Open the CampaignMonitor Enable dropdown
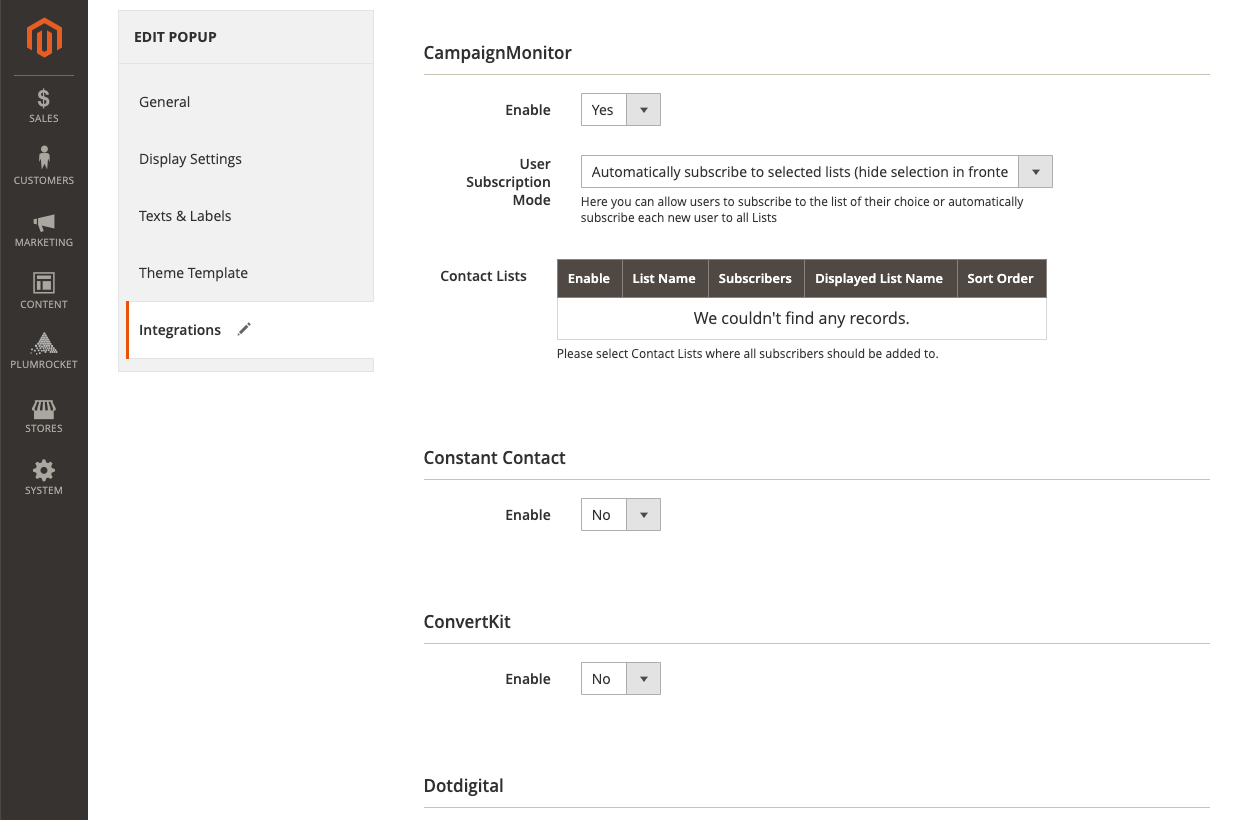The height and width of the screenshot is (820, 1260). coord(620,110)
